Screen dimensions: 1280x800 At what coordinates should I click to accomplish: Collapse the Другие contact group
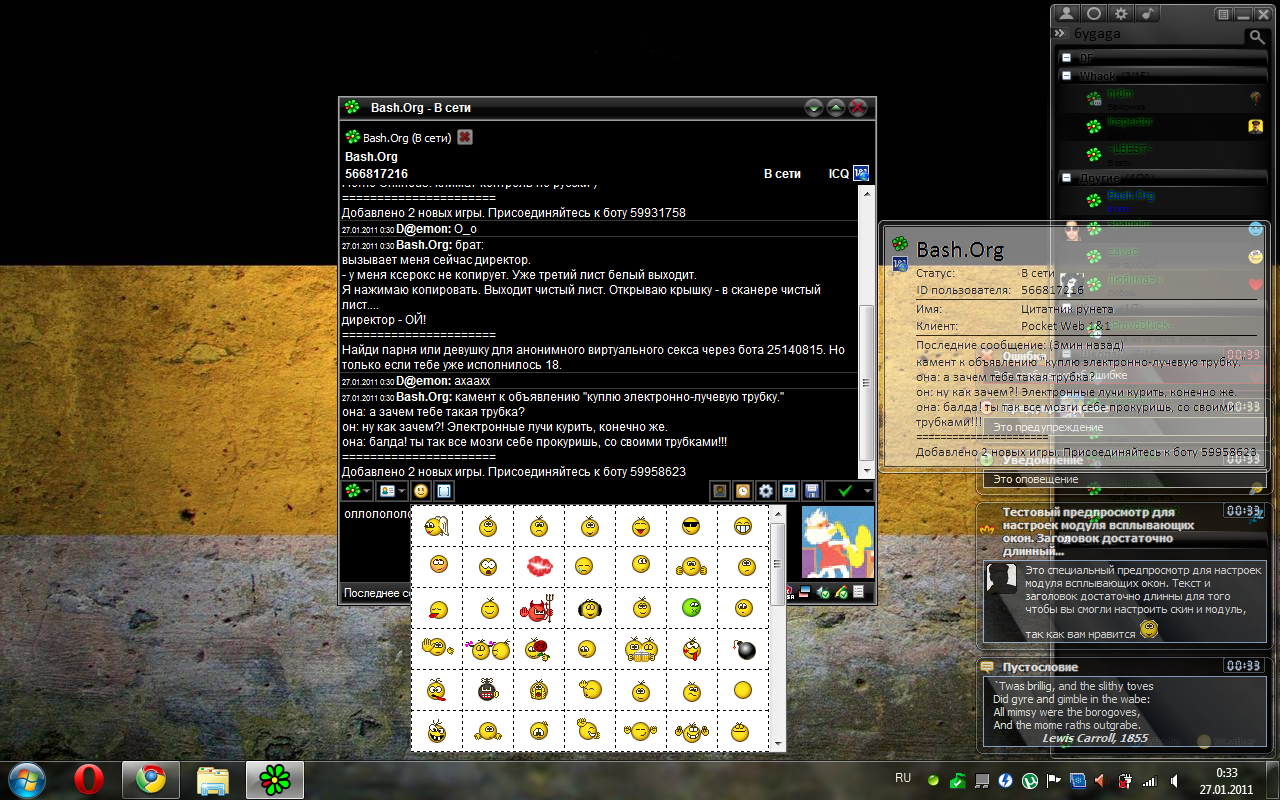(1067, 178)
